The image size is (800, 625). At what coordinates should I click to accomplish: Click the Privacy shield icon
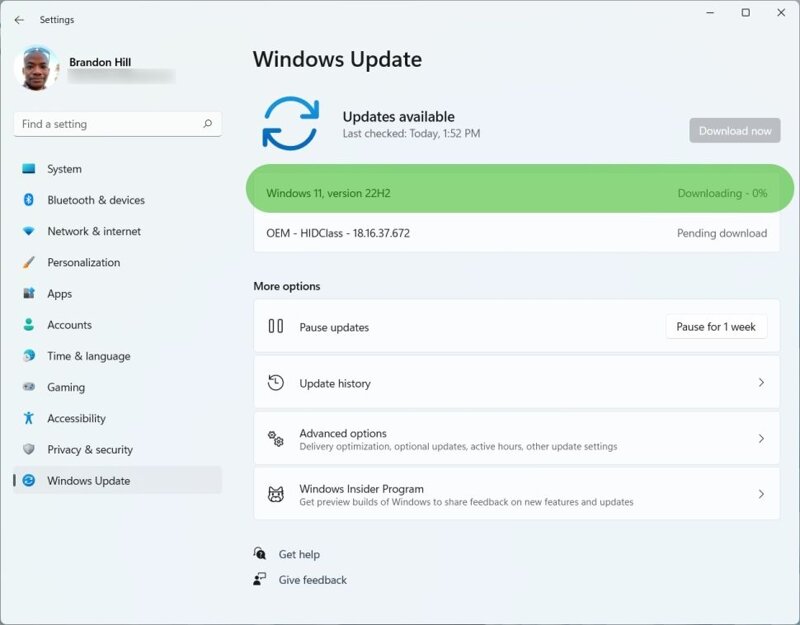(x=29, y=449)
